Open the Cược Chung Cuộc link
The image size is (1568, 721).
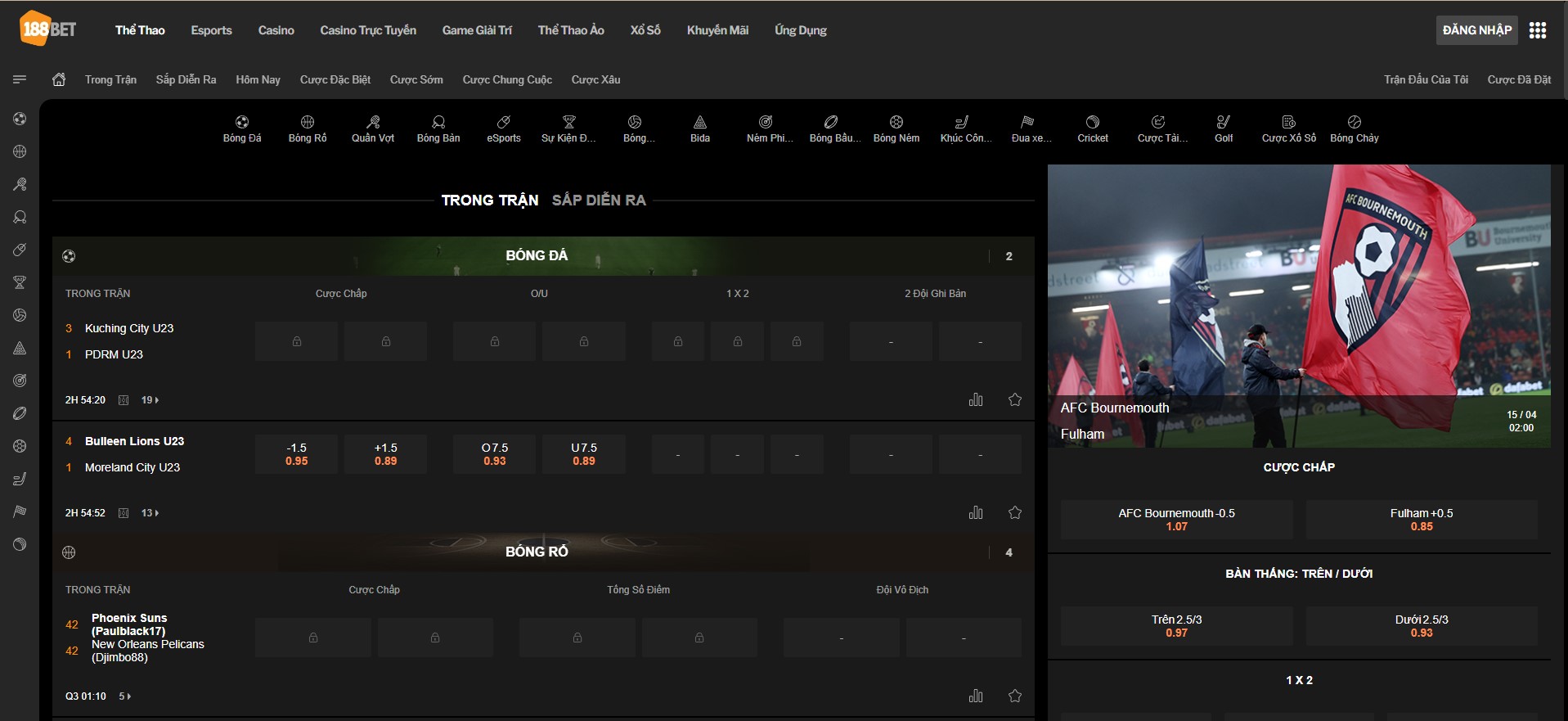coord(507,79)
